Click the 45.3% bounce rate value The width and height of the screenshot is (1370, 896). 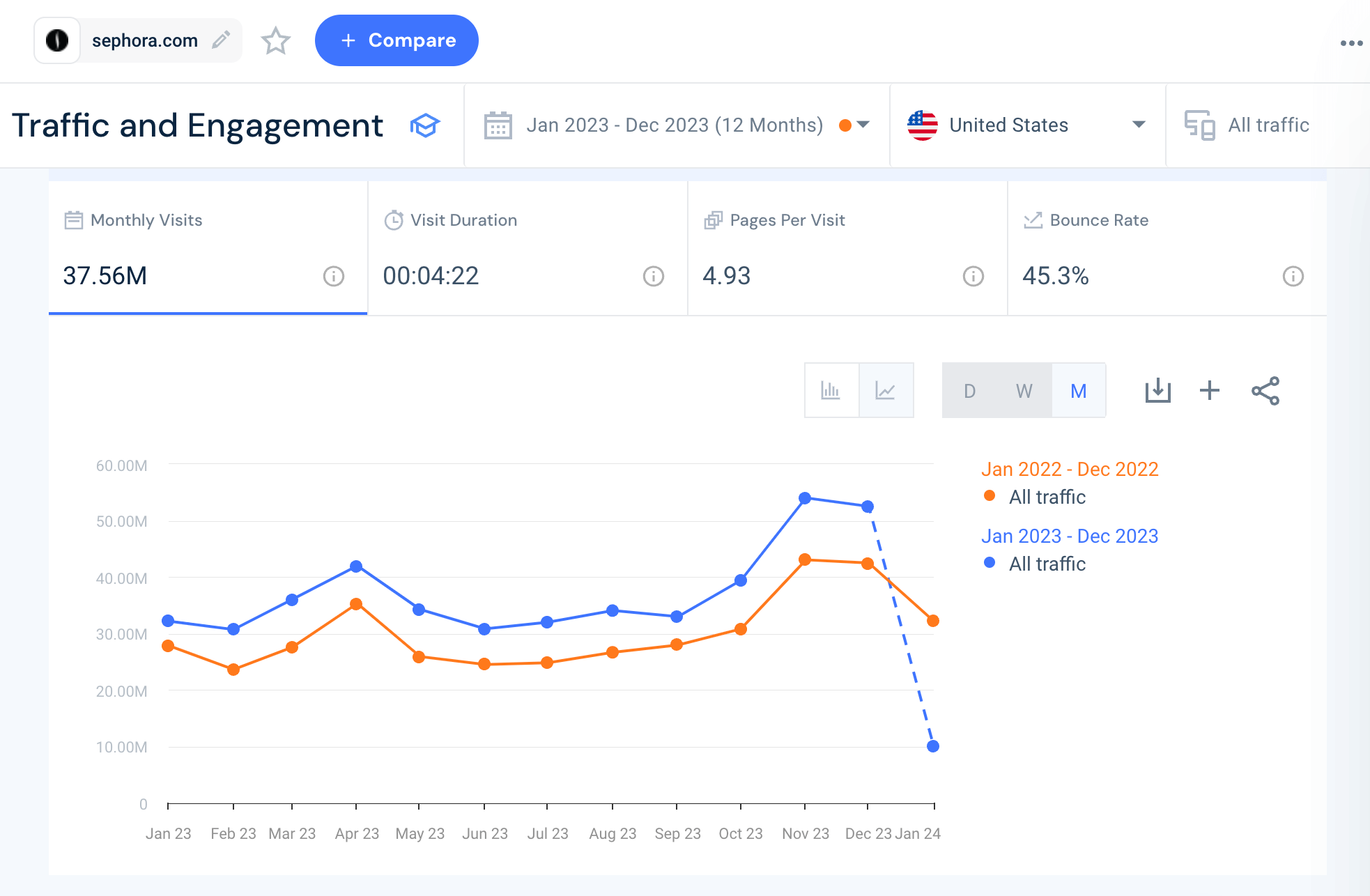1055,276
